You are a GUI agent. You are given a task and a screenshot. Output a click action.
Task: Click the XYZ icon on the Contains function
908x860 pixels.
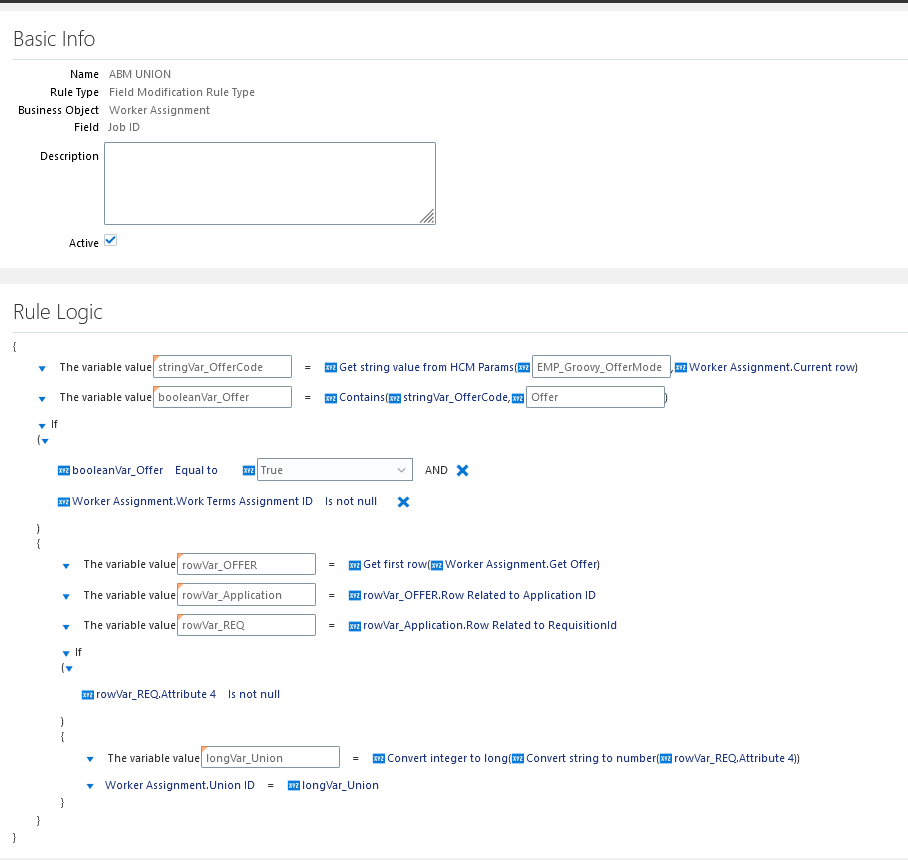(x=331, y=397)
